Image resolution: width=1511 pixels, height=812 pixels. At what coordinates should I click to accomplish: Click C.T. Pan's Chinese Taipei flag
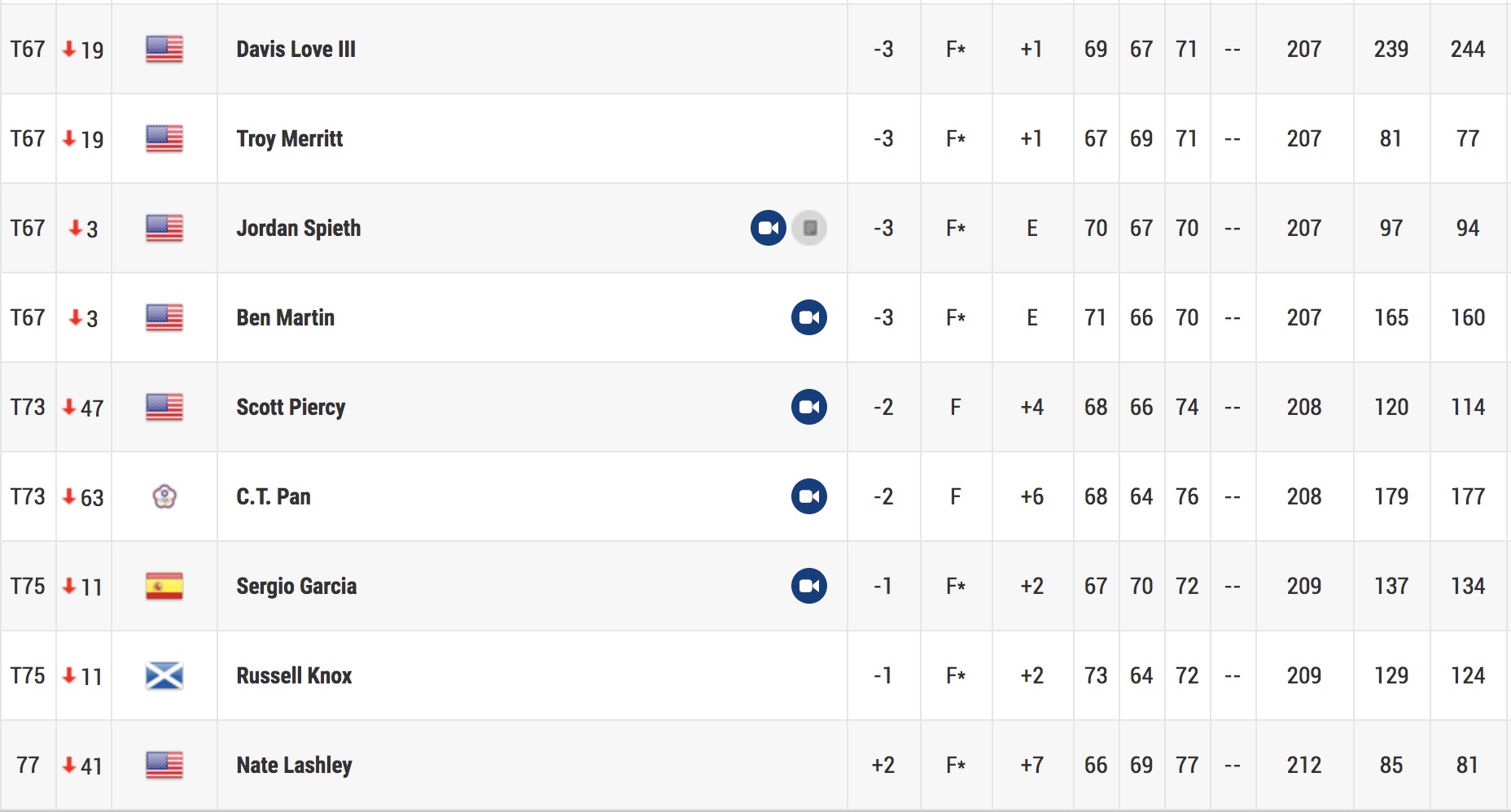coord(164,496)
